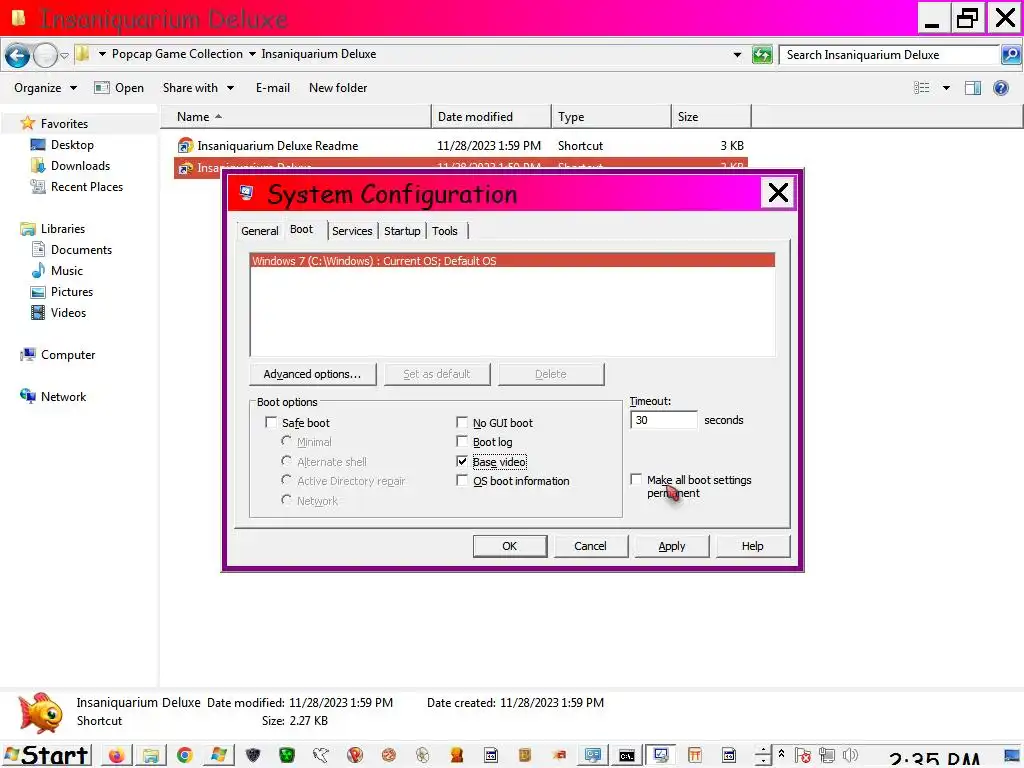Open the Share with dropdown
This screenshot has height=768, width=1024.
click(x=198, y=88)
